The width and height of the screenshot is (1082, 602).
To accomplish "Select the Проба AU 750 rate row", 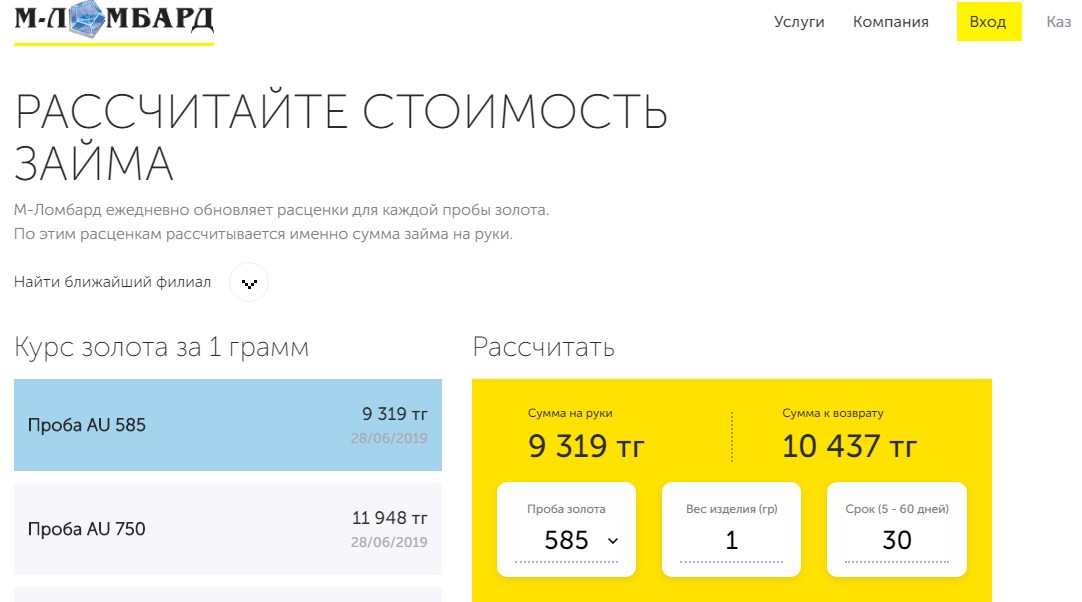I will [228, 529].
